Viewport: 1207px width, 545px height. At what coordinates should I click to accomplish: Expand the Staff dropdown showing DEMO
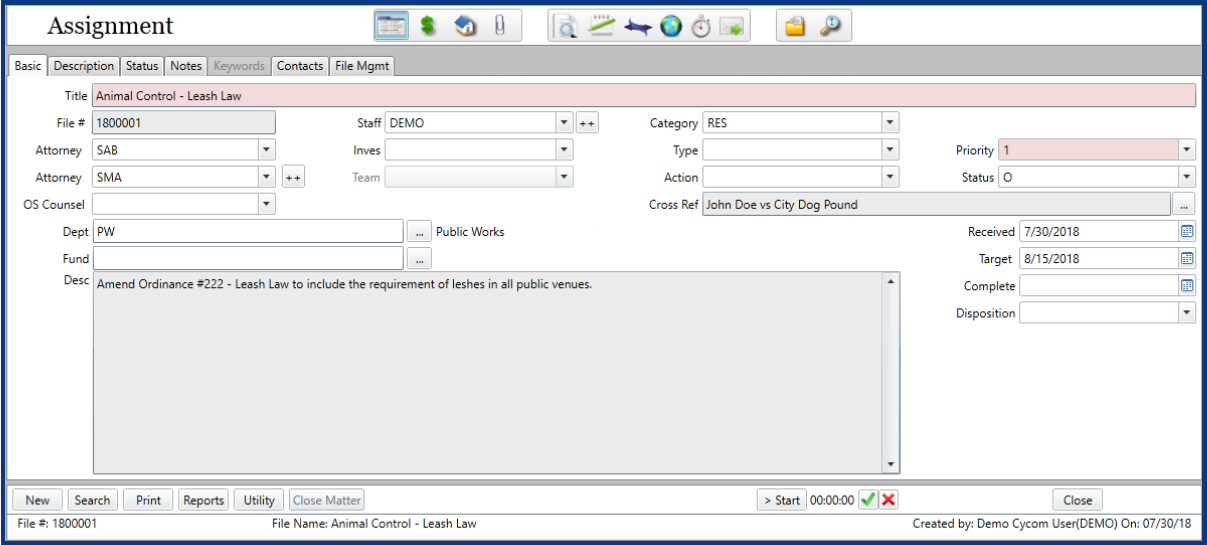(x=564, y=123)
